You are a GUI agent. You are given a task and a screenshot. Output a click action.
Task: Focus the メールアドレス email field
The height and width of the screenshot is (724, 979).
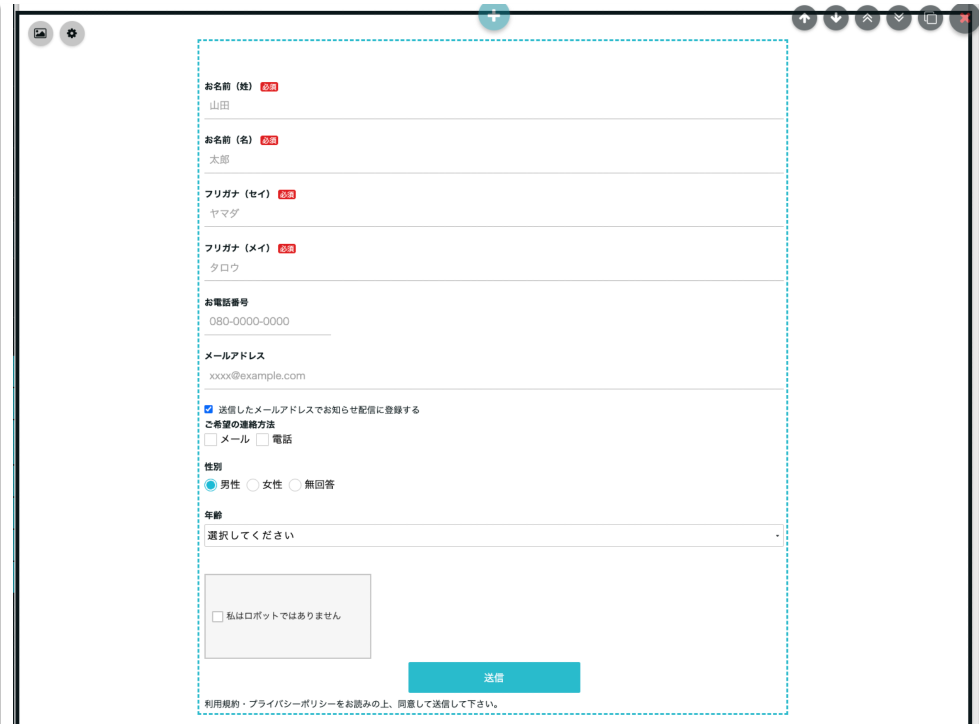tap(494, 376)
